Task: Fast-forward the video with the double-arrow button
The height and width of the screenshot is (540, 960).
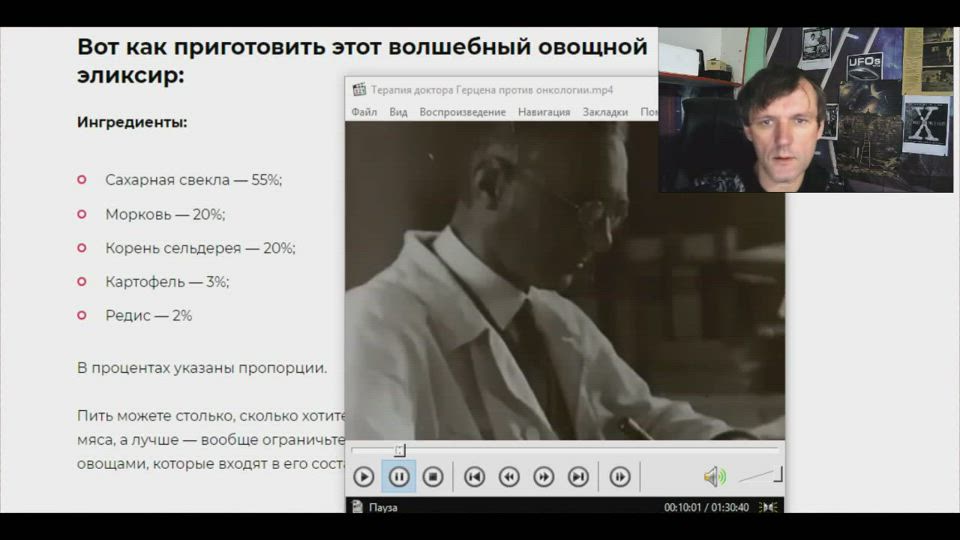Action: pos(543,477)
